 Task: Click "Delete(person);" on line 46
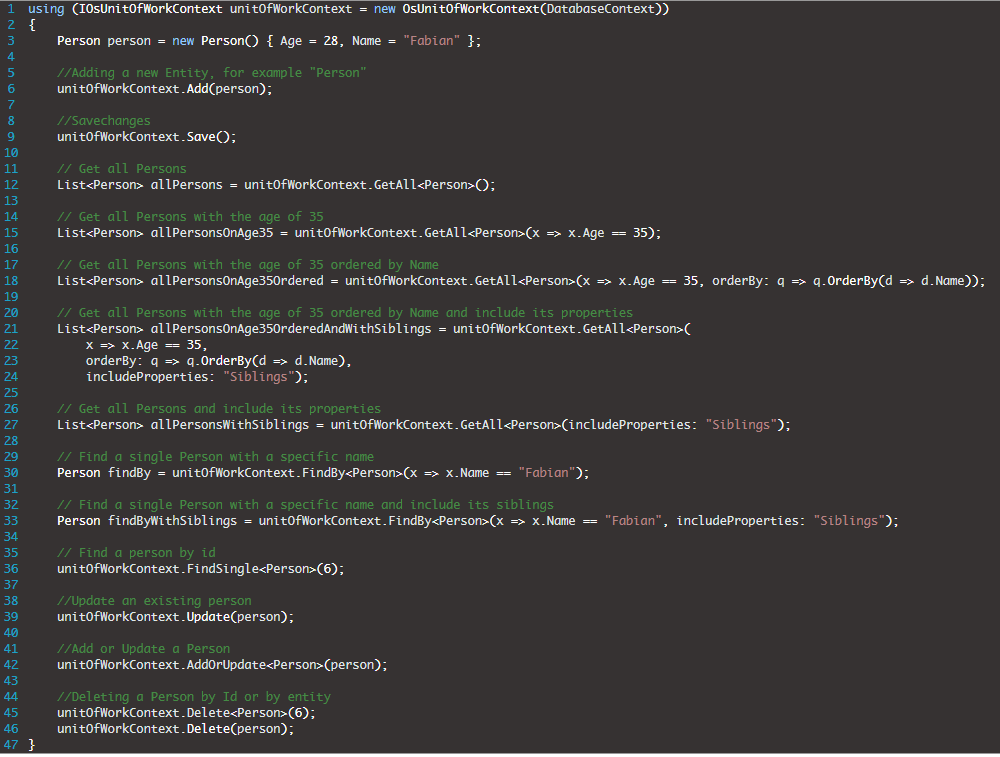[x=240, y=729]
